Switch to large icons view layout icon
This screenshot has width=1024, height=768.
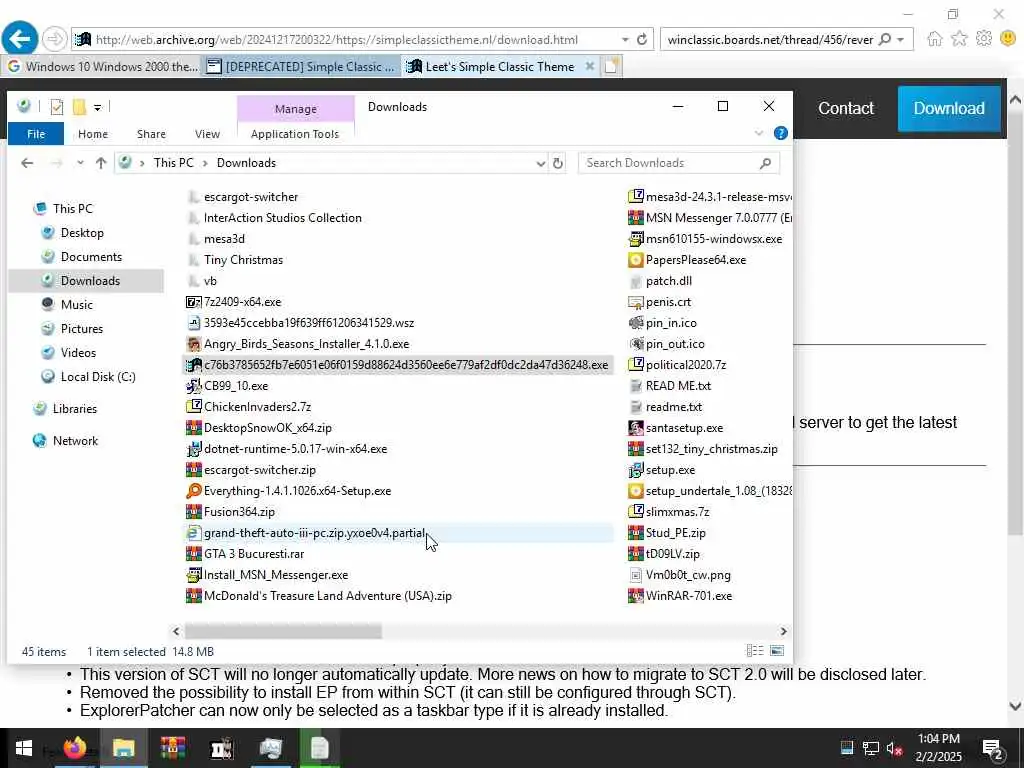pyautogui.click(x=776, y=650)
